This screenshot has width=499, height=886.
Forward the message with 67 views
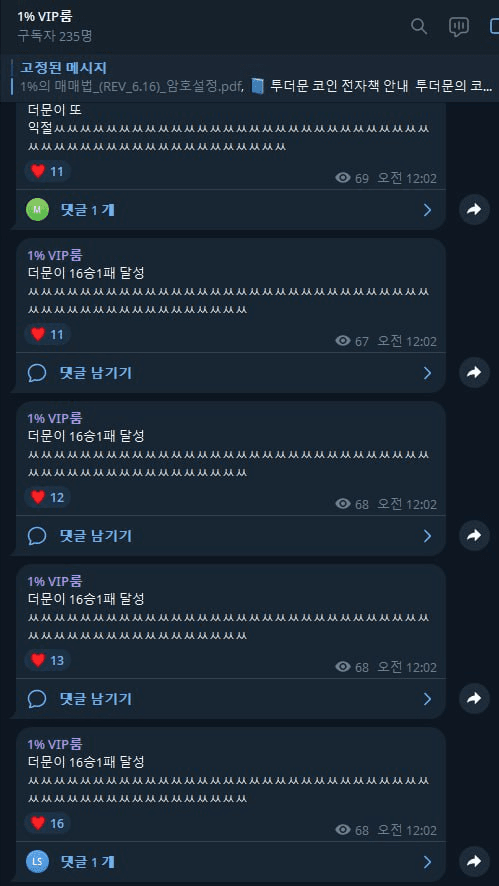(474, 372)
